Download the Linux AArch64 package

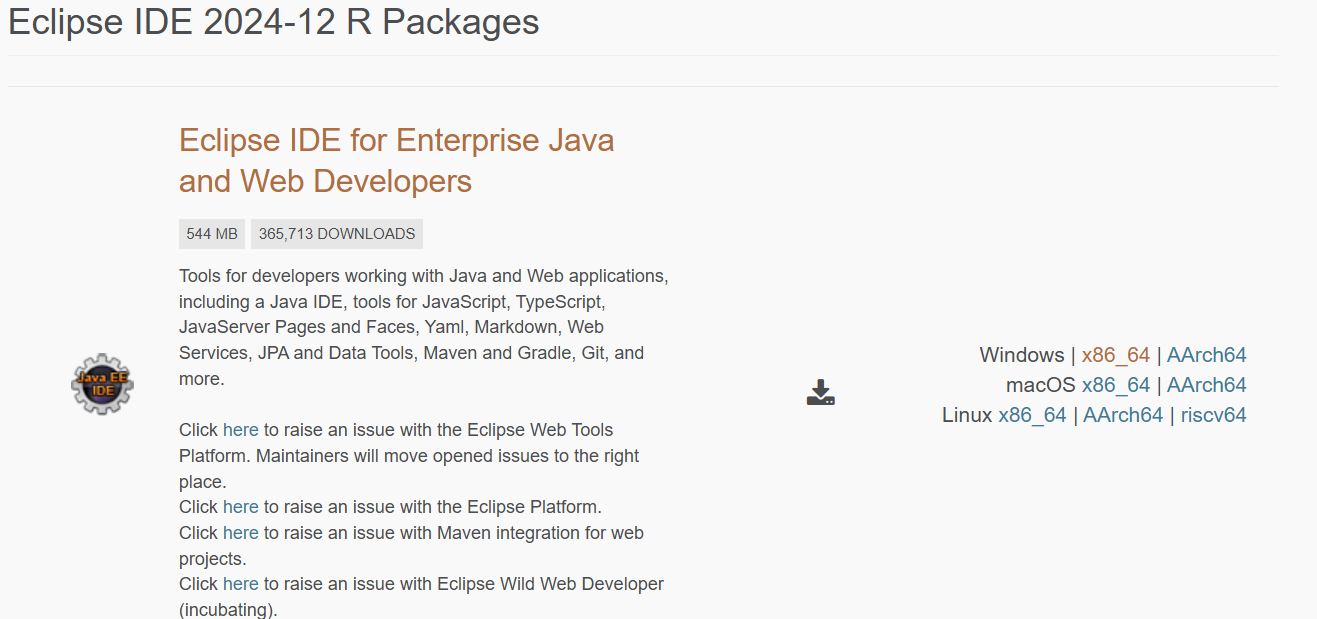(1123, 415)
